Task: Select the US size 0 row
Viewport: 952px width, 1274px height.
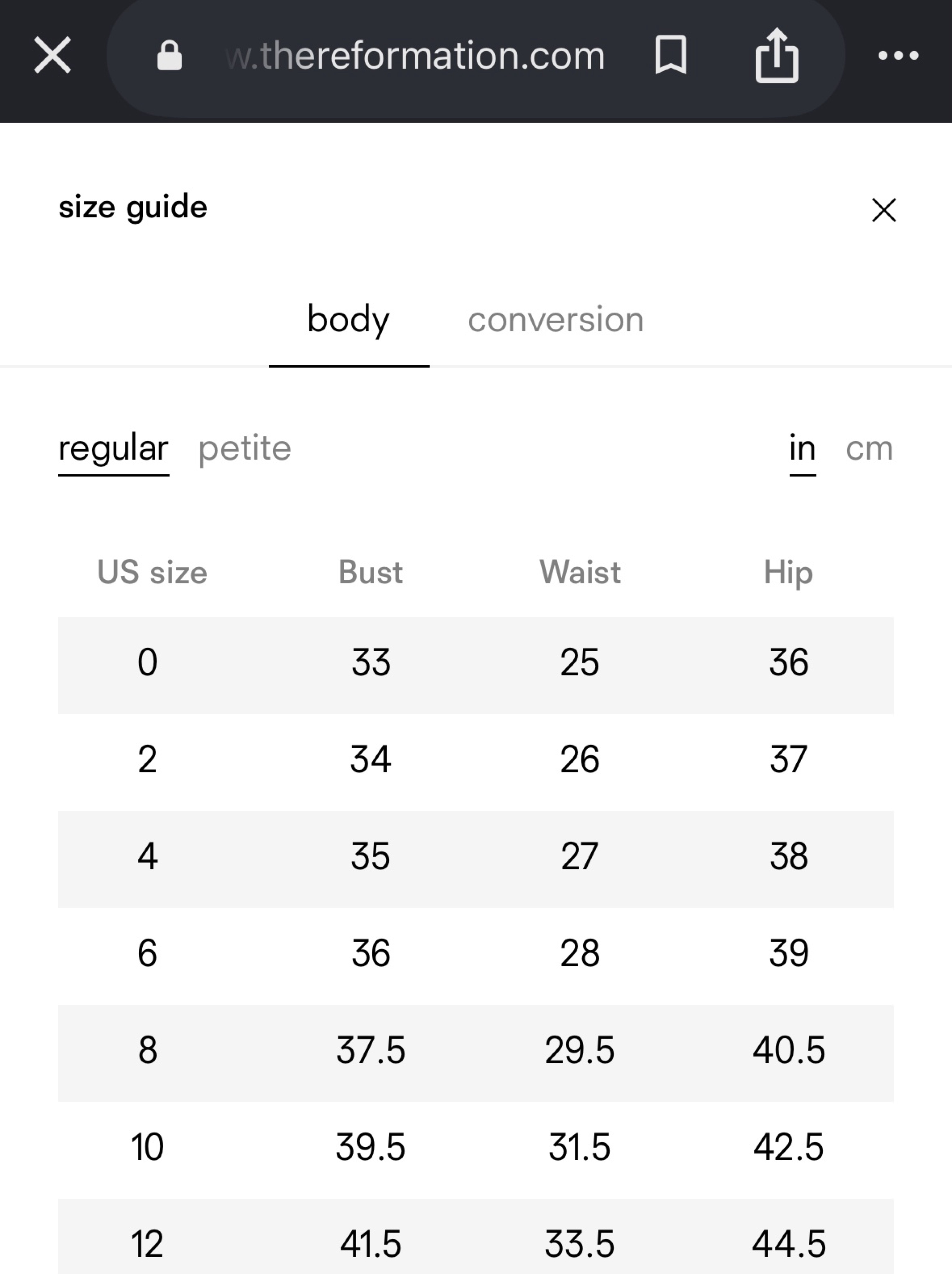Action: (x=475, y=665)
